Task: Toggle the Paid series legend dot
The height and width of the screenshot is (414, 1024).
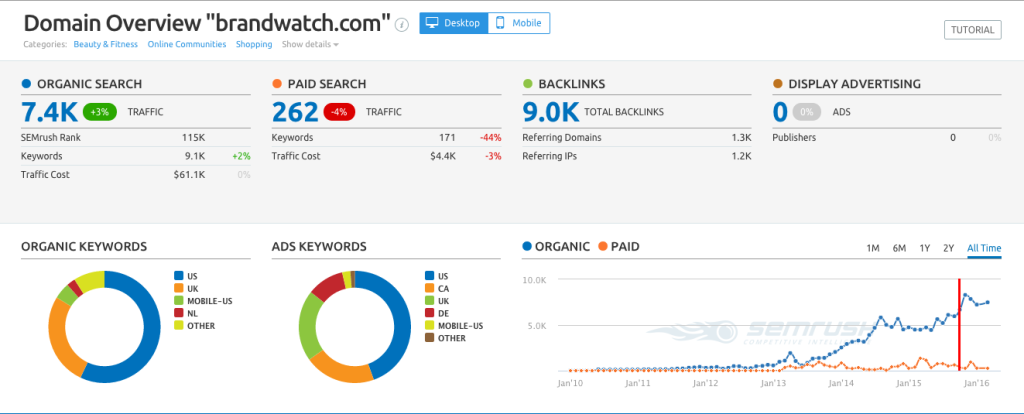Action: (603, 246)
